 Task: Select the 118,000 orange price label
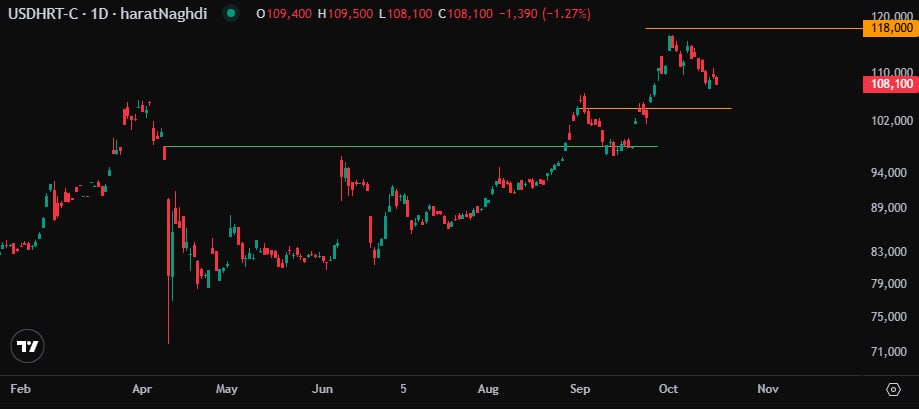click(x=887, y=30)
